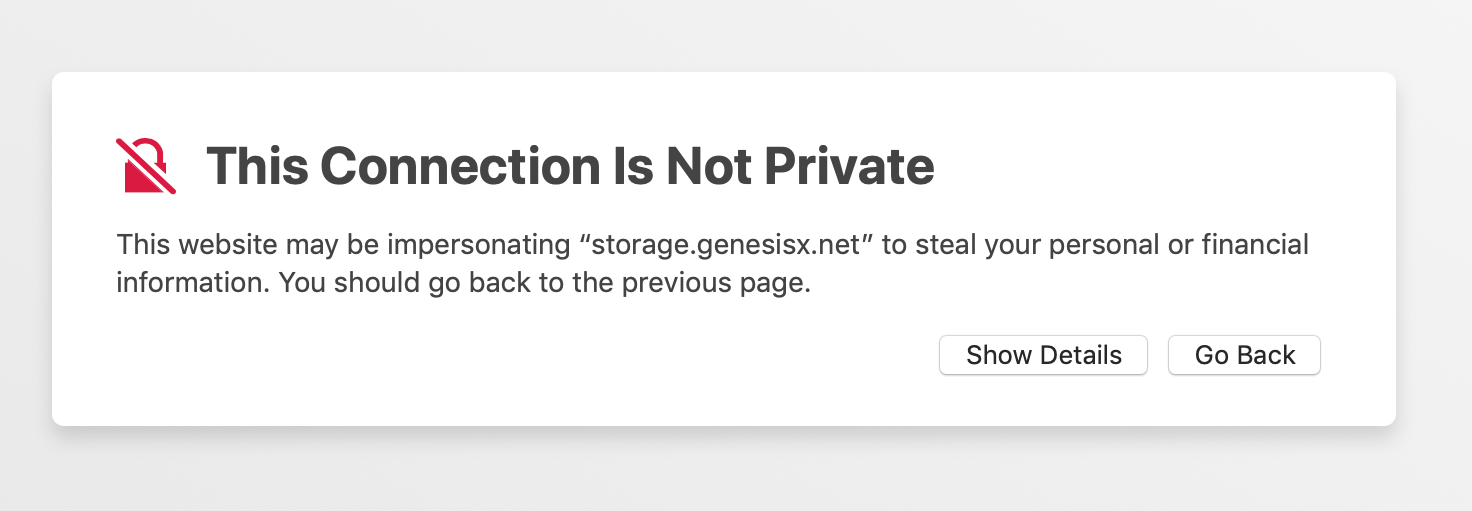Click the word "Details" on the Show Details button
Image resolution: width=1472 pixels, height=511 pixels.
tap(1081, 355)
